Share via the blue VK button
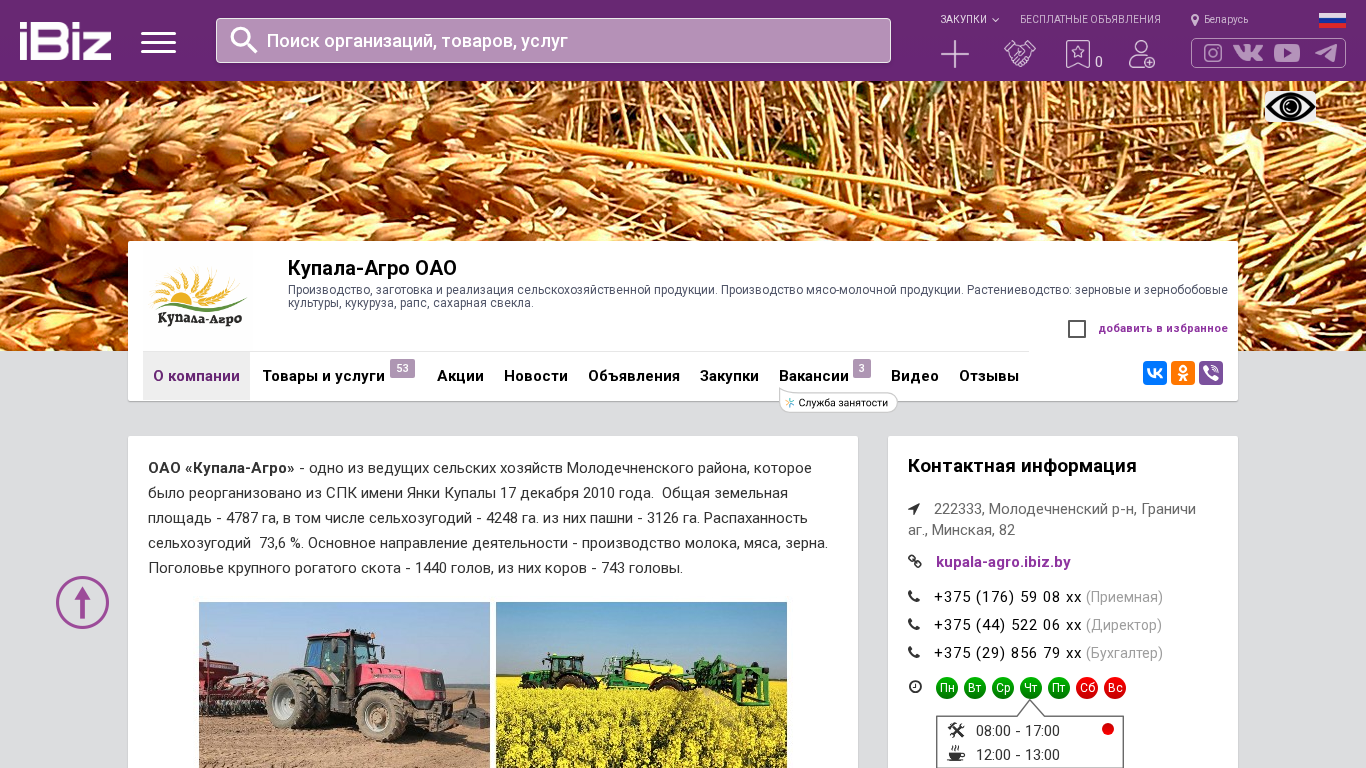The height and width of the screenshot is (768, 1366). pos(1155,373)
